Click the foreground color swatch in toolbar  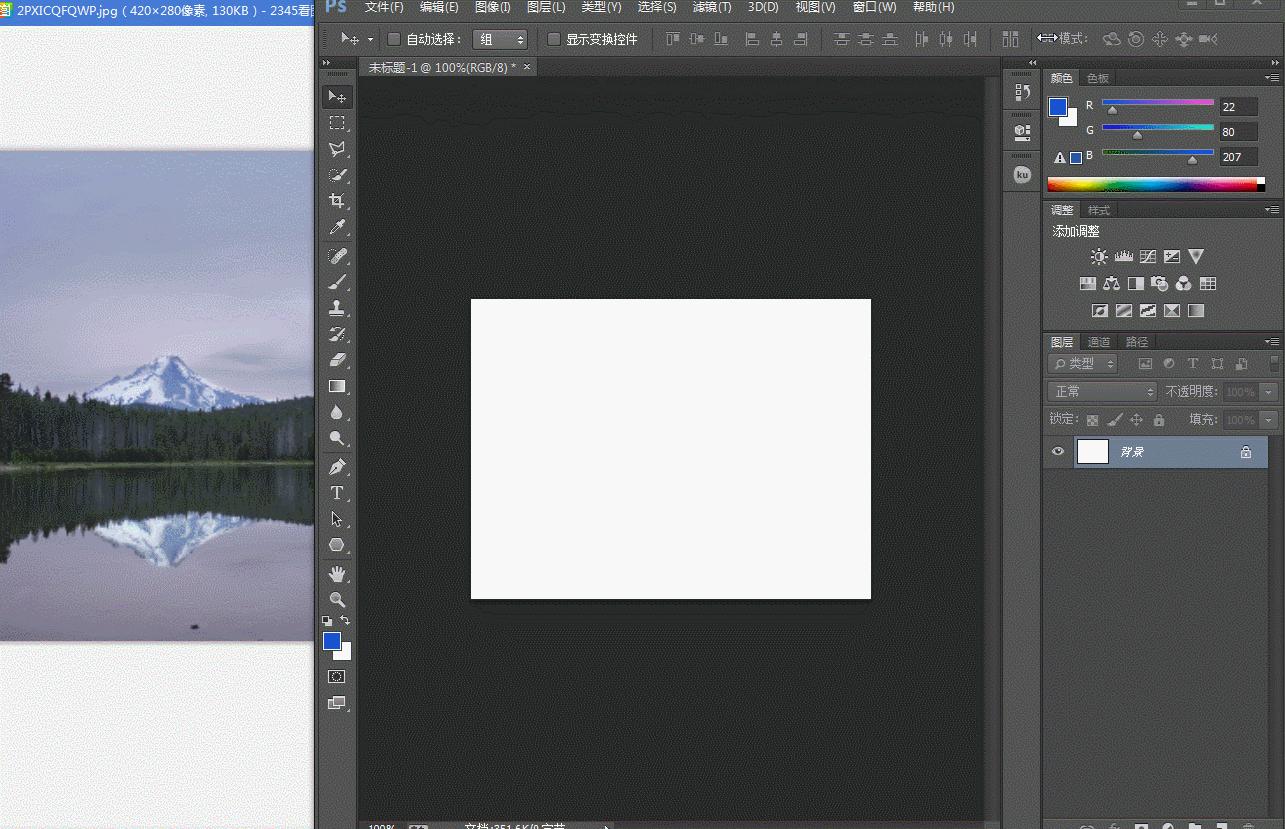(x=331, y=641)
